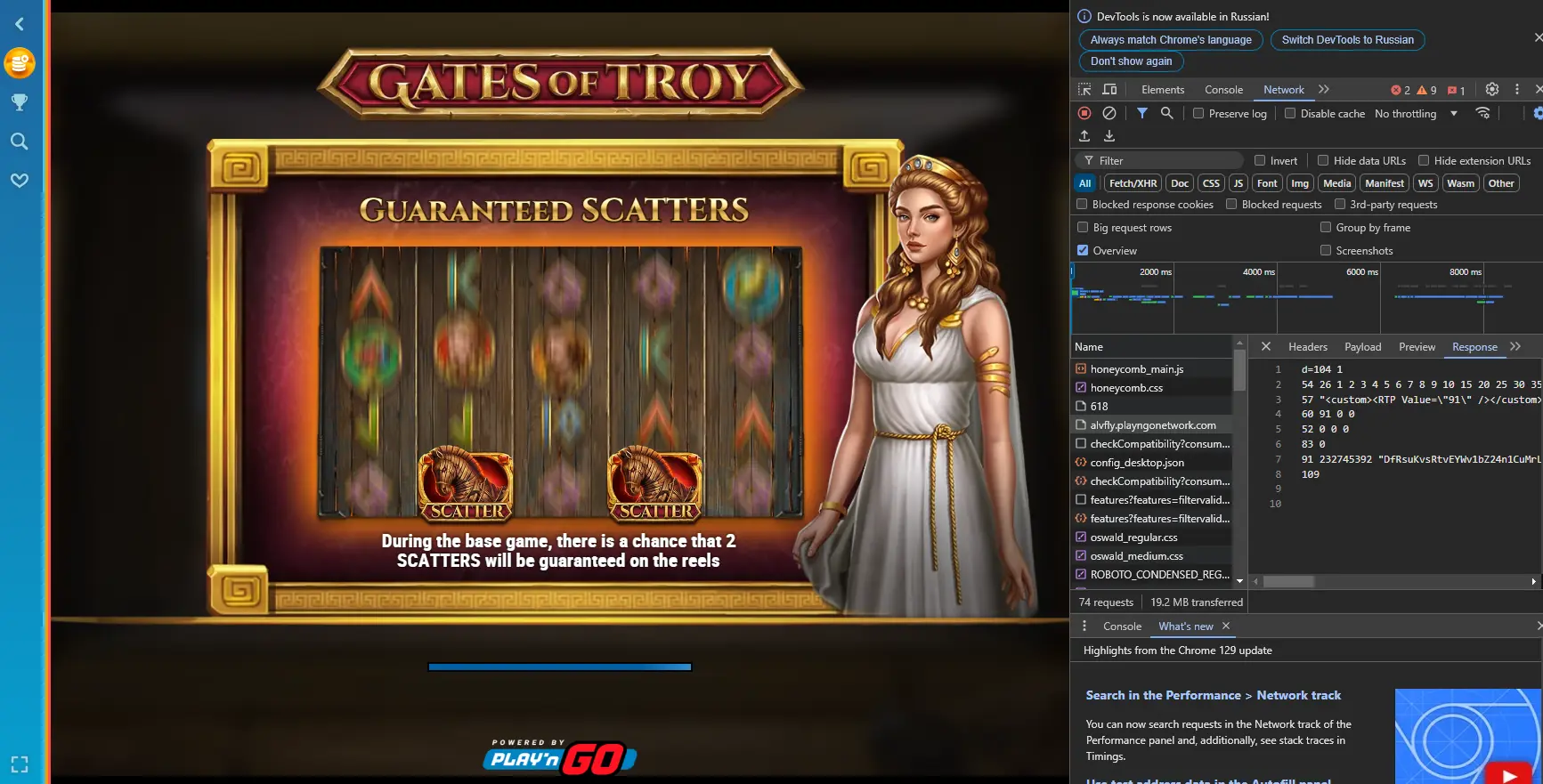The width and height of the screenshot is (1543, 784).
Task: Open the Preview tab
Action: (1417, 347)
